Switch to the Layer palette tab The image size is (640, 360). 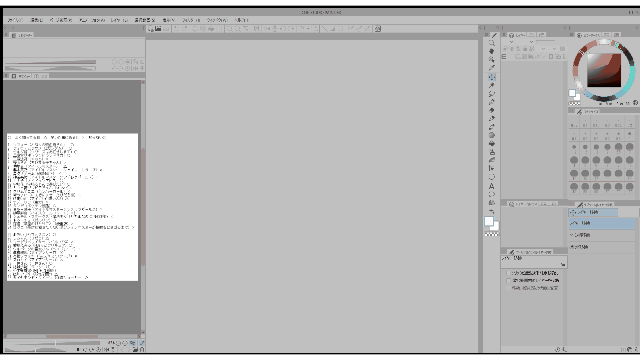(517, 35)
